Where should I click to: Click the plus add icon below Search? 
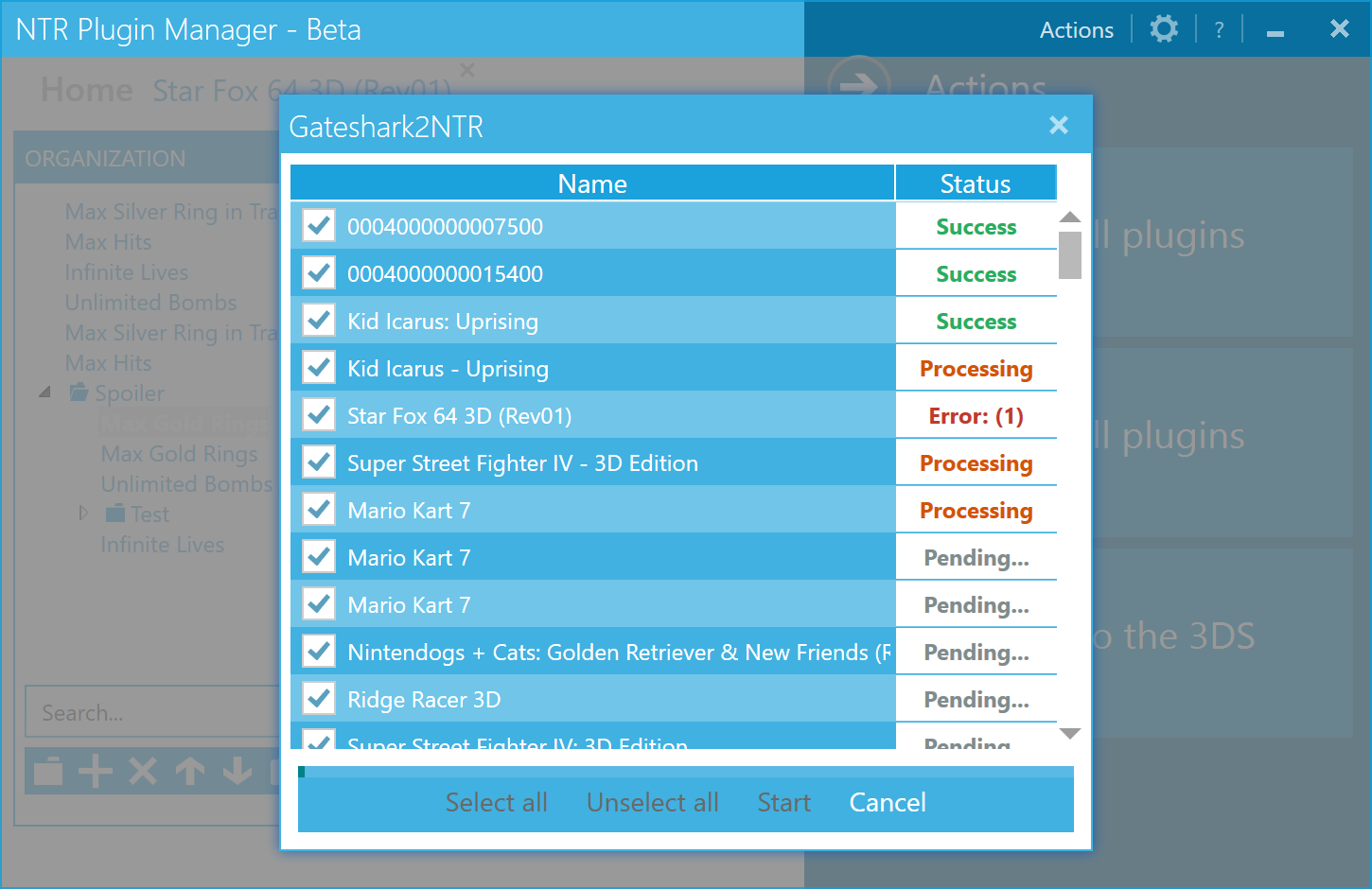pyautogui.click(x=96, y=772)
